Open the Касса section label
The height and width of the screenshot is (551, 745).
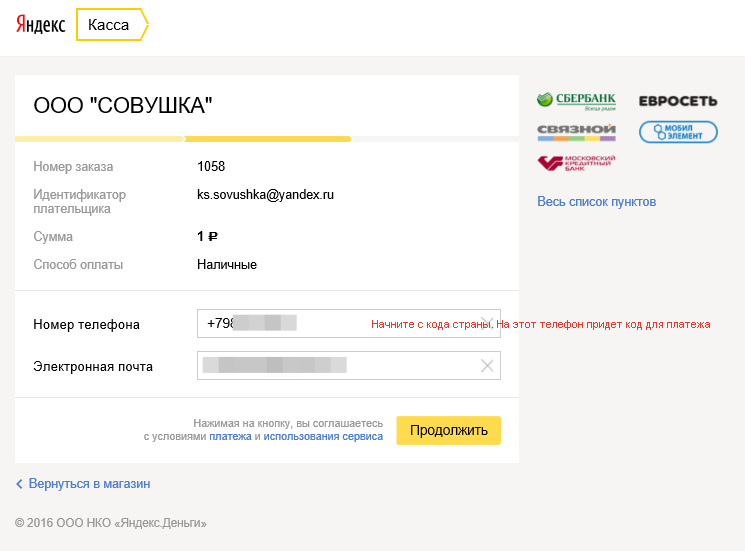pos(112,25)
